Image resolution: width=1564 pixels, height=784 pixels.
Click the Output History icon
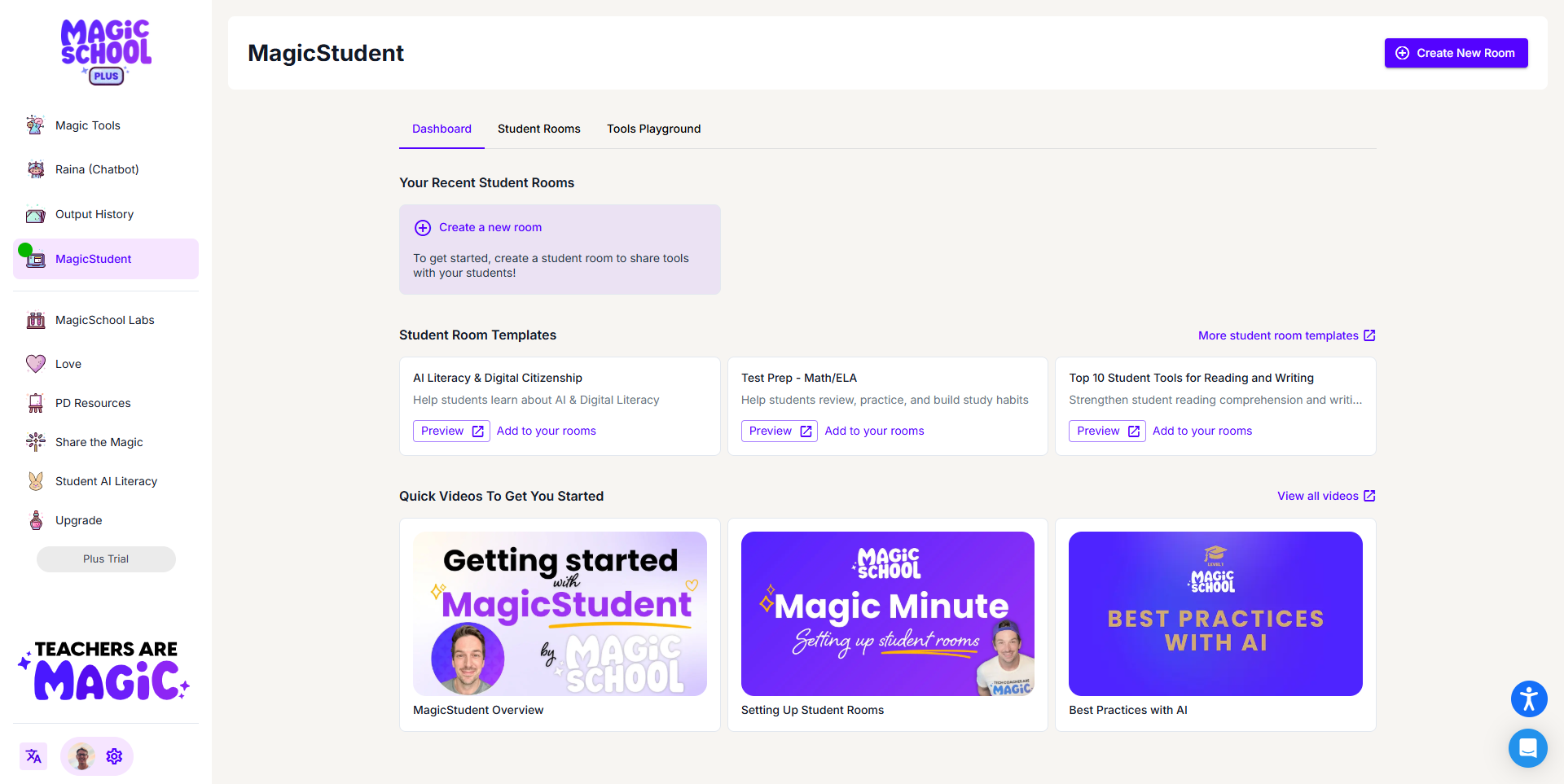(x=35, y=215)
